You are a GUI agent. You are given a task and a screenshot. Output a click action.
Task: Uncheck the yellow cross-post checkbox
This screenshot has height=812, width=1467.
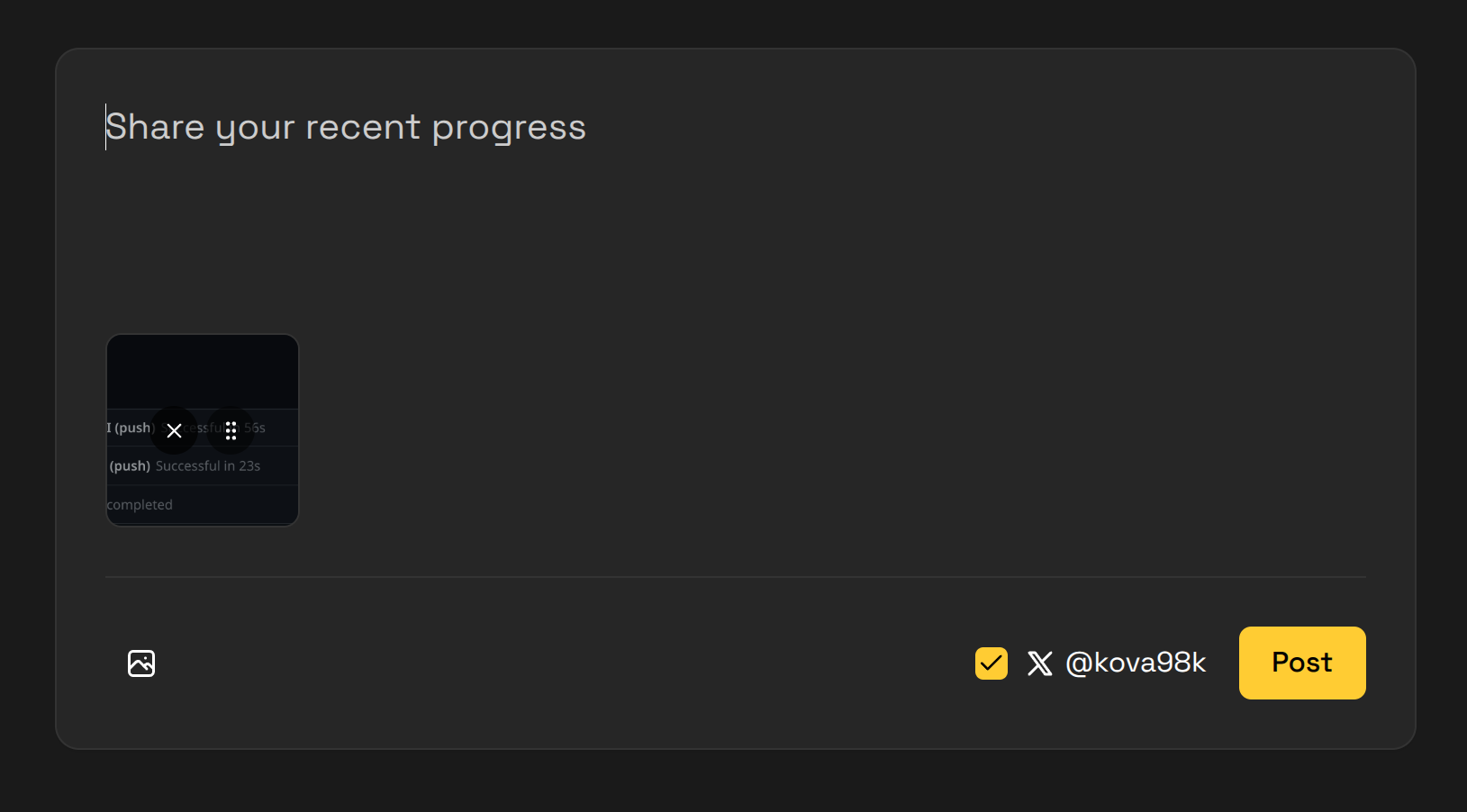tap(992, 663)
